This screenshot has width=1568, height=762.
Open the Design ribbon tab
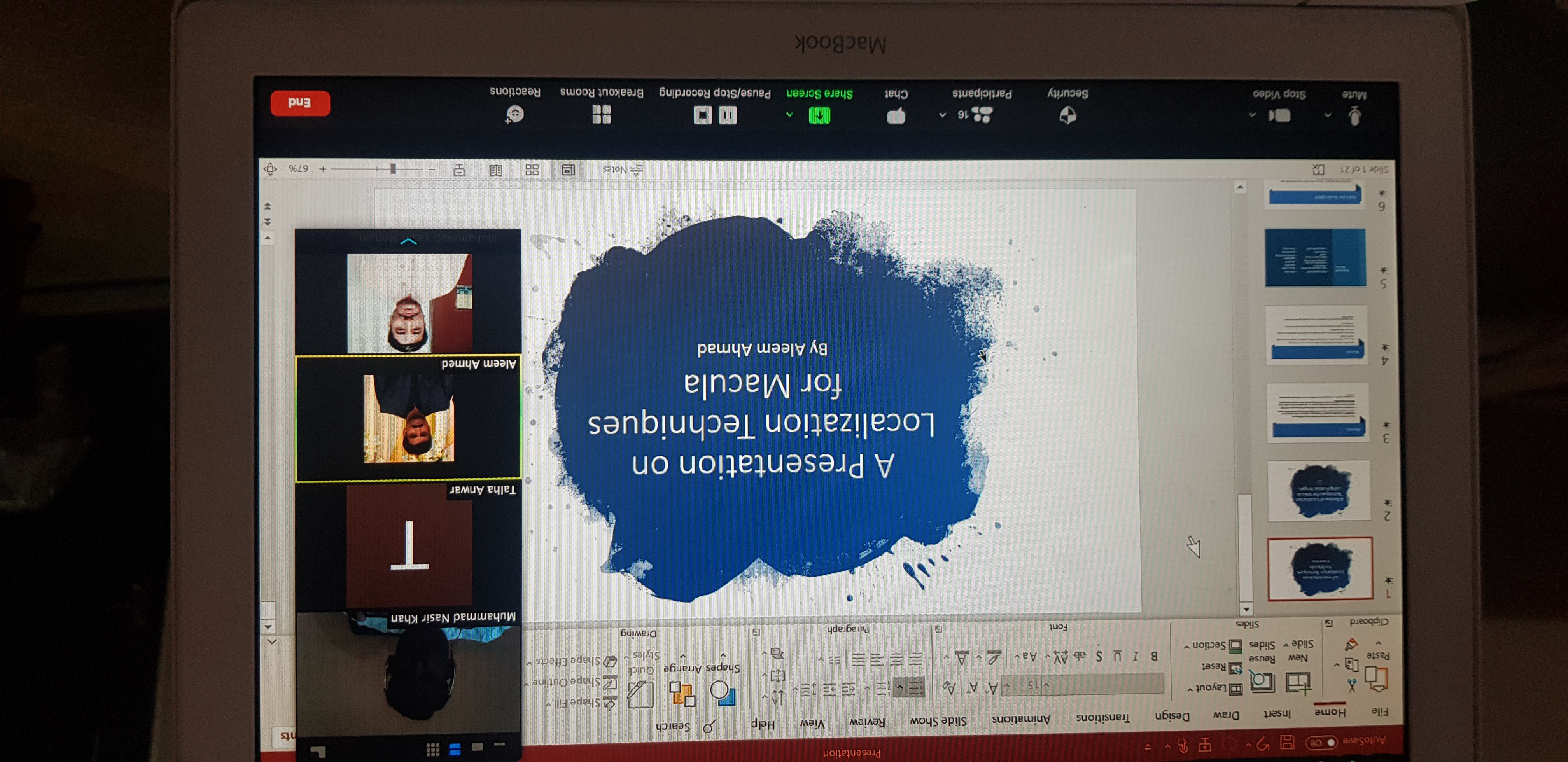point(1172,716)
